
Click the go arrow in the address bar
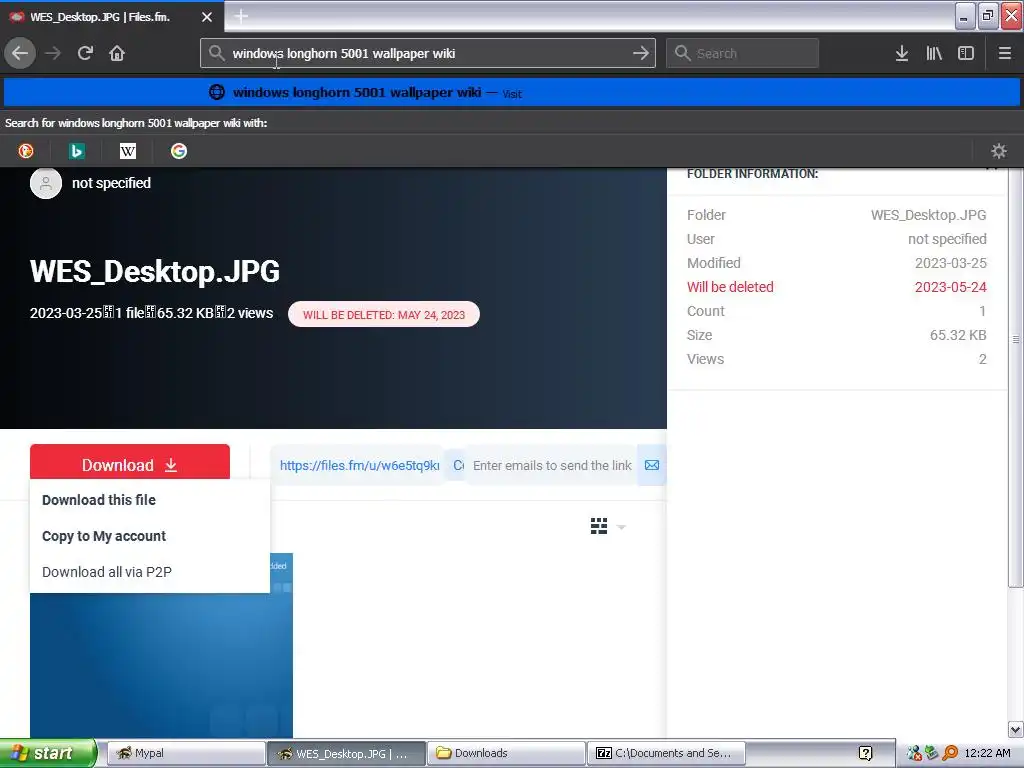pyautogui.click(x=641, y=53)
